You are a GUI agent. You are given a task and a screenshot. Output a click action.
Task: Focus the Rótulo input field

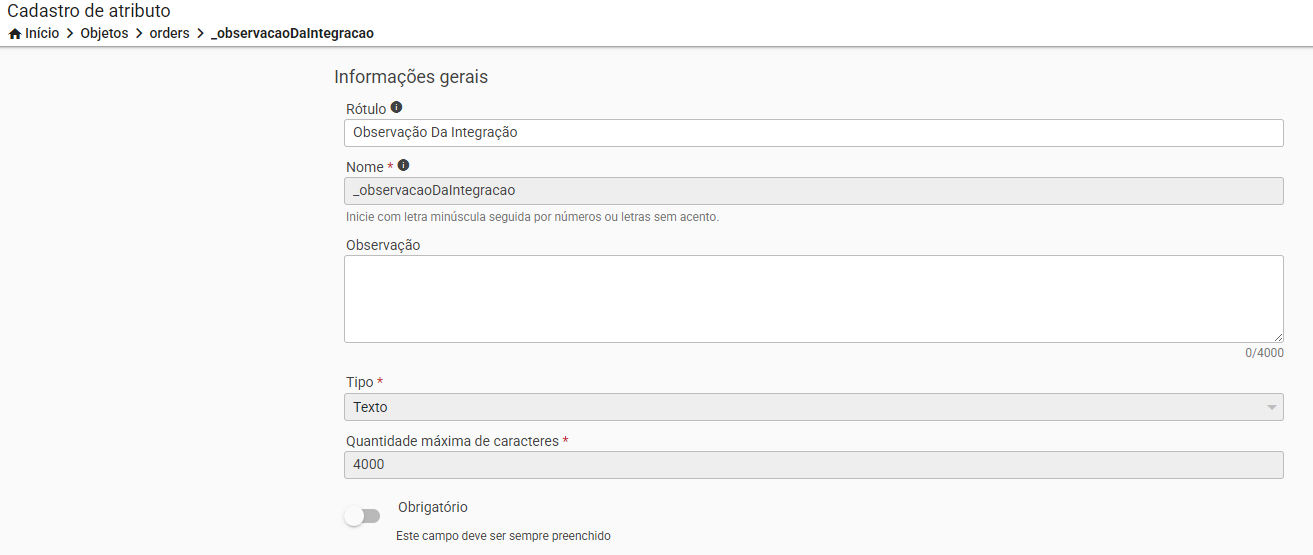(813, 133)
